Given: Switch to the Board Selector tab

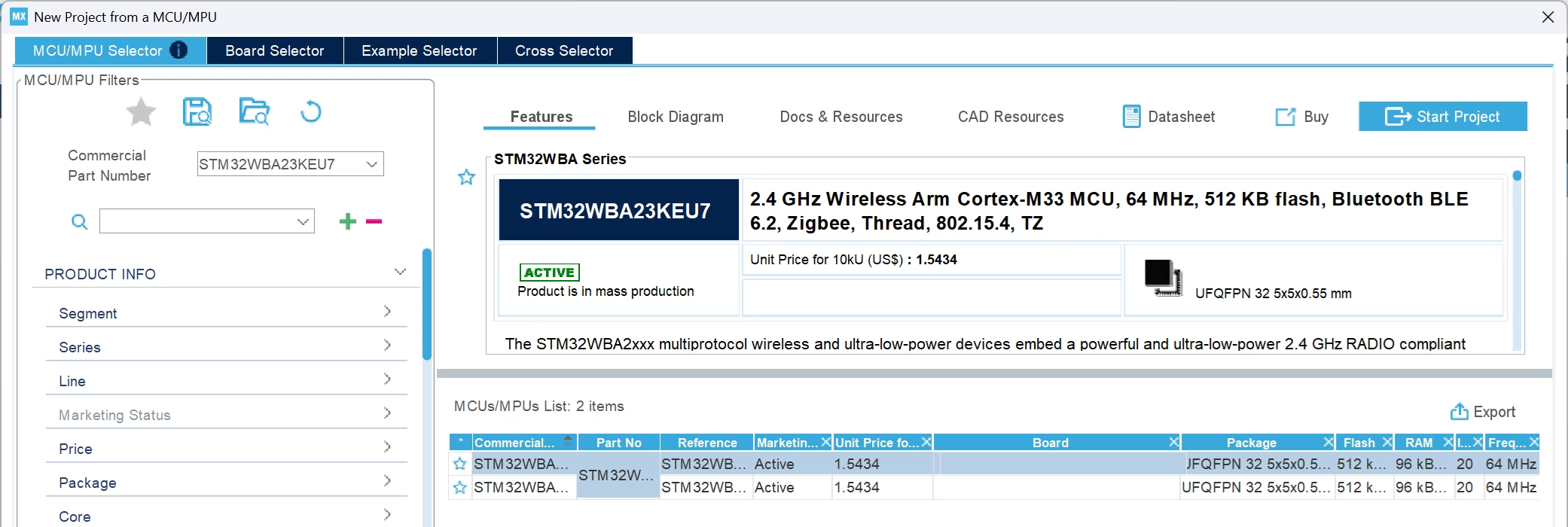Looking at the screenshot, I should click(x=275, y=50).
